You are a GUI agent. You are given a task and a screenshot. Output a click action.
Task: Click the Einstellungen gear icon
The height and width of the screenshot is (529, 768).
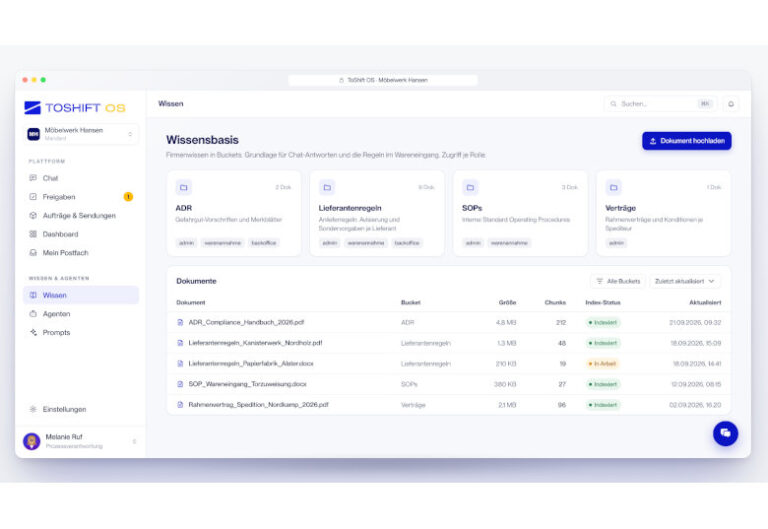coord(33,409)
